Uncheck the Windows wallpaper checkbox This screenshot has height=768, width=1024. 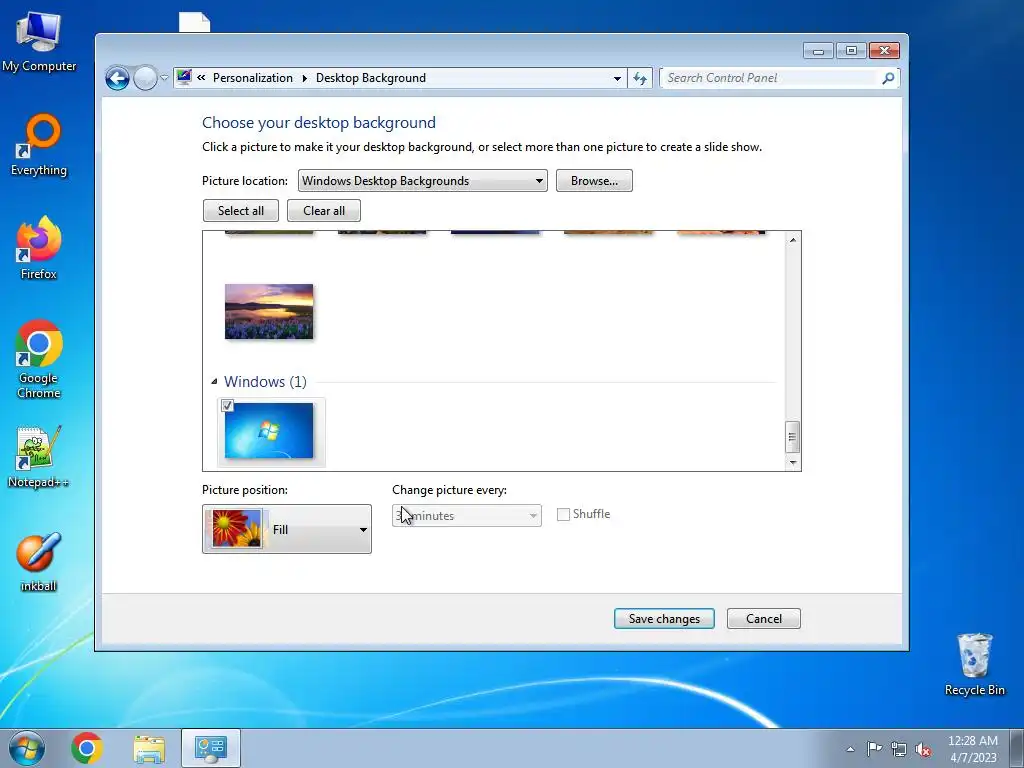(227, 406)
